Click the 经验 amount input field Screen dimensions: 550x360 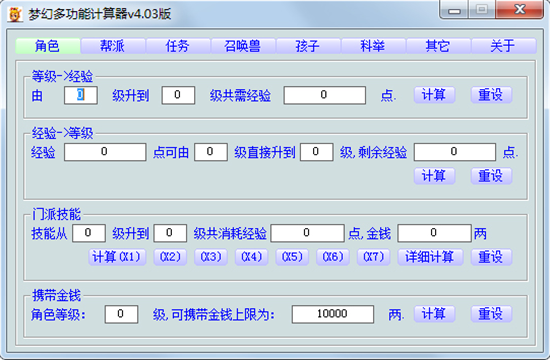coord(105,152)
